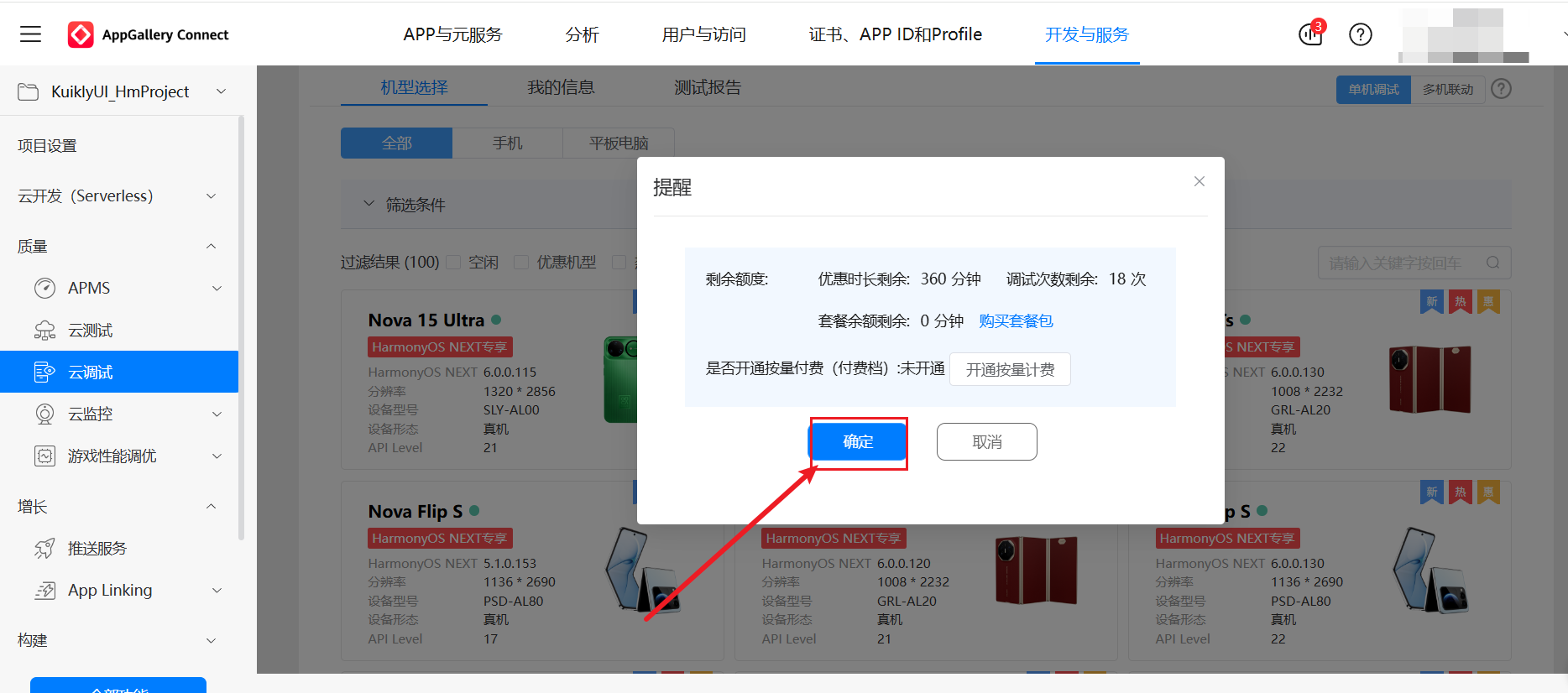Open the hamburger menu icon
Screen dimensions: 1568x693
(x=31, y=34)
